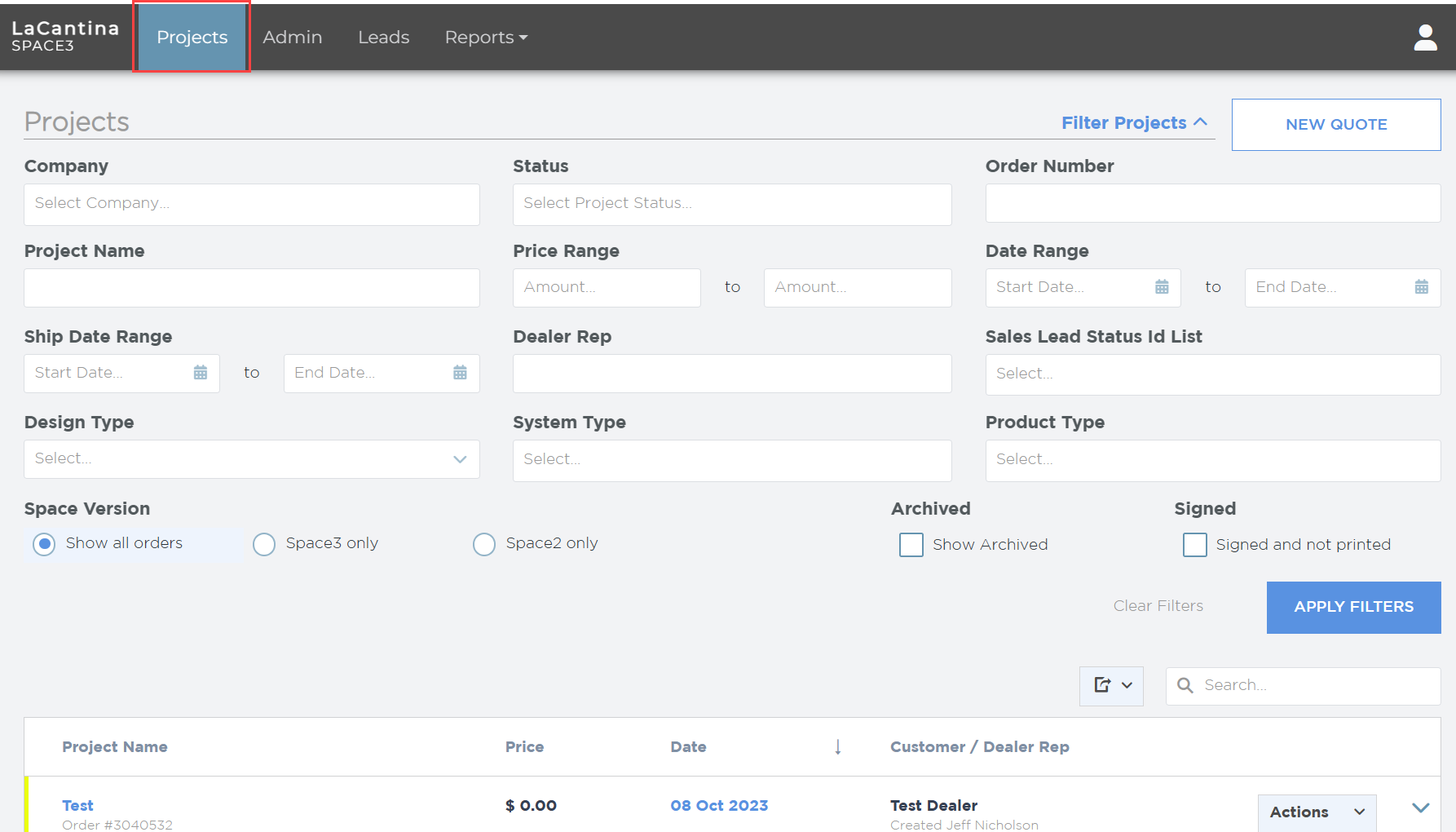Image resolution: width=1456 pixels, height=832 pixels.
Task: Open the Projects tab
Action: click(x=192, y=38)
